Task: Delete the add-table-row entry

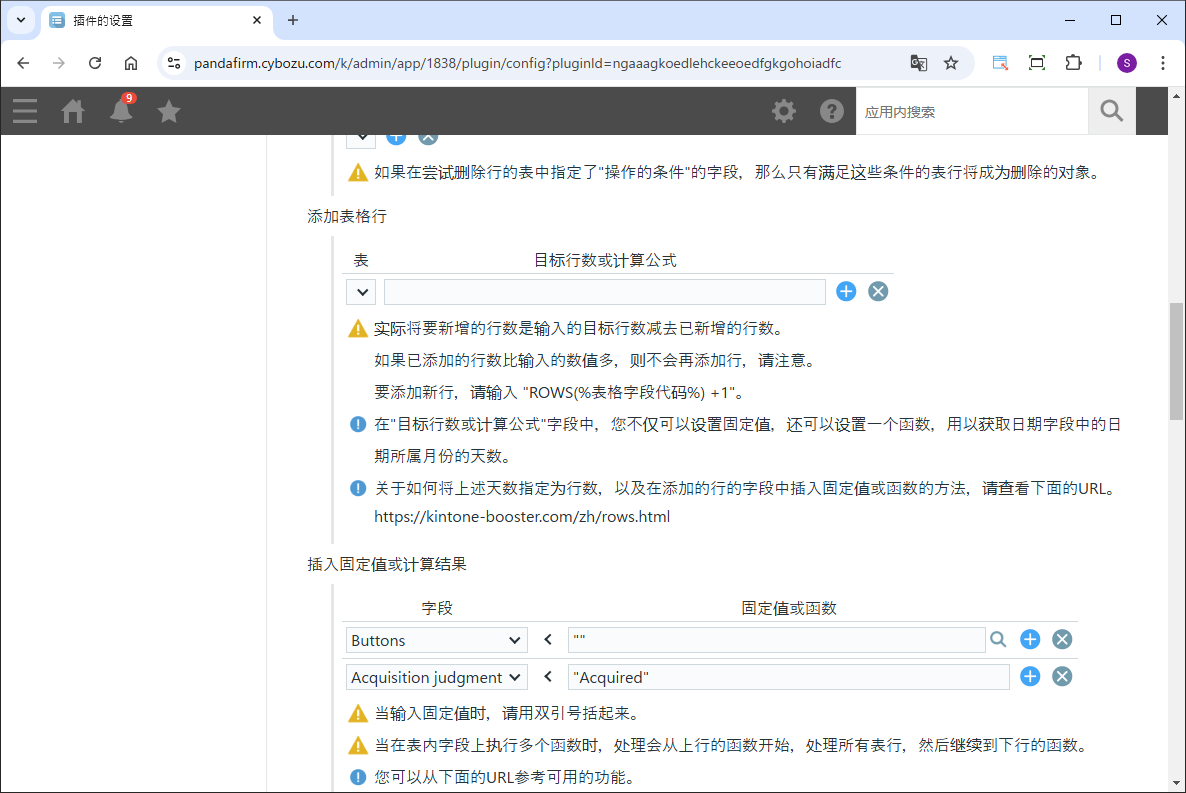Action: pyautogui.click(x=878, y=291)
